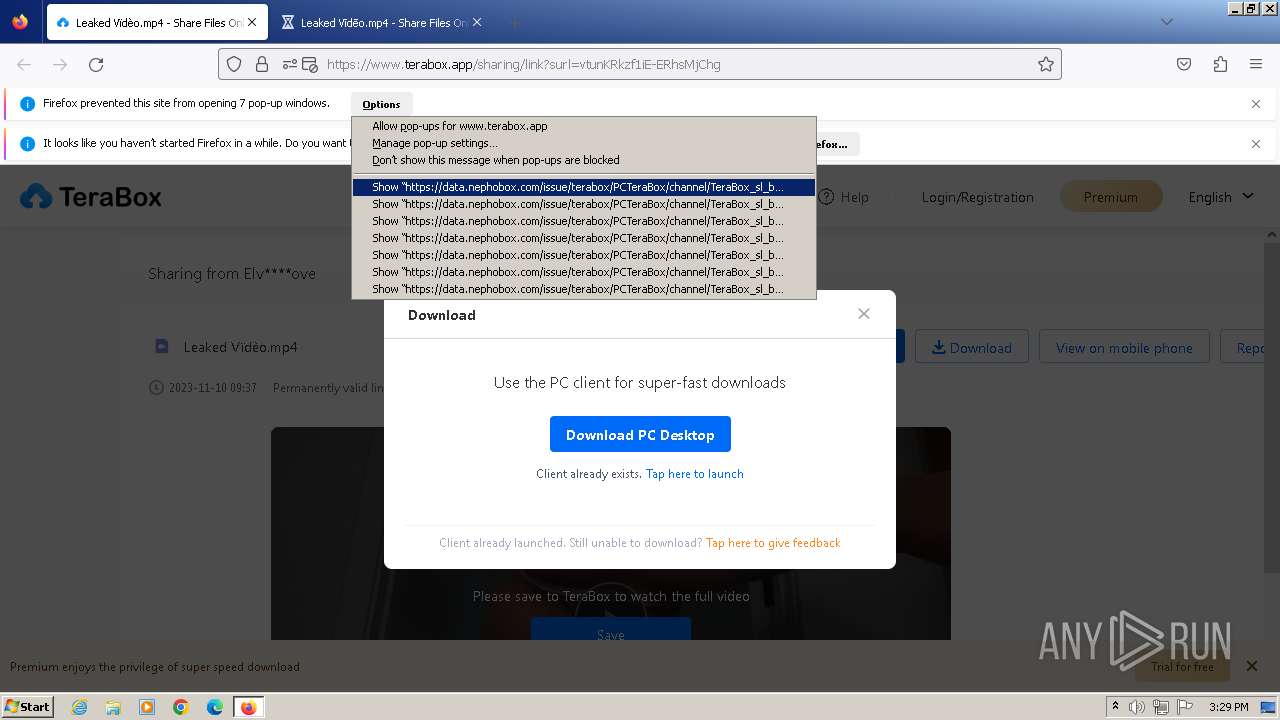The image size is (1280, 720).
Task: Open the tracking protection shield icon
Action: pos(234,64)
